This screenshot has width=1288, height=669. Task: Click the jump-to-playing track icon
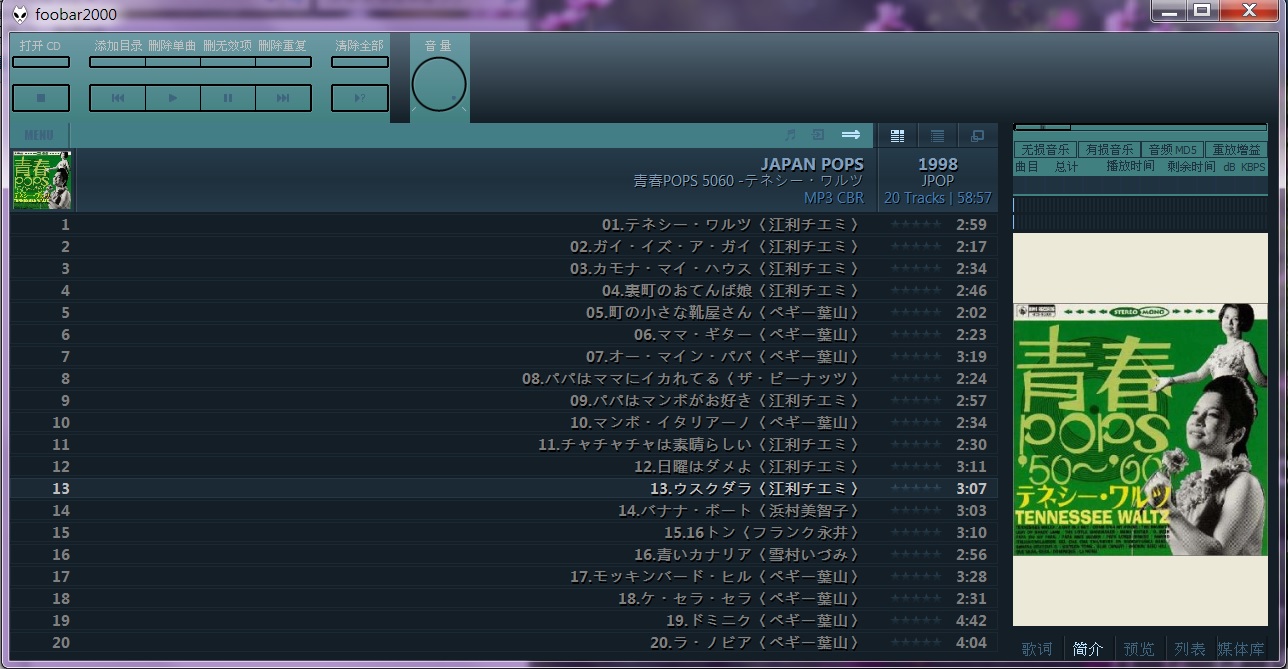coord(818,135)
